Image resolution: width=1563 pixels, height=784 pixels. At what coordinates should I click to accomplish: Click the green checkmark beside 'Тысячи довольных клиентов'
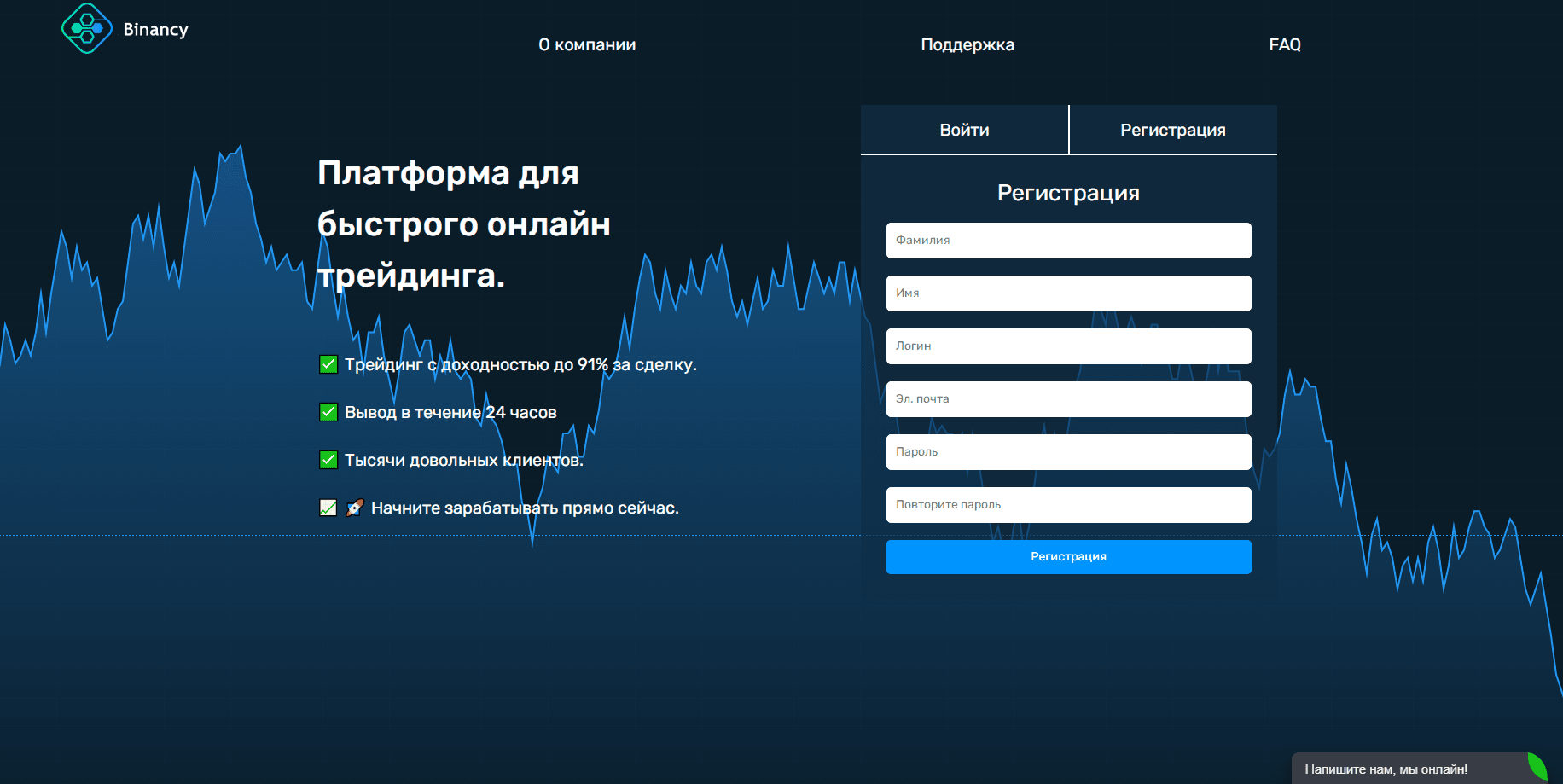[328, 460]
